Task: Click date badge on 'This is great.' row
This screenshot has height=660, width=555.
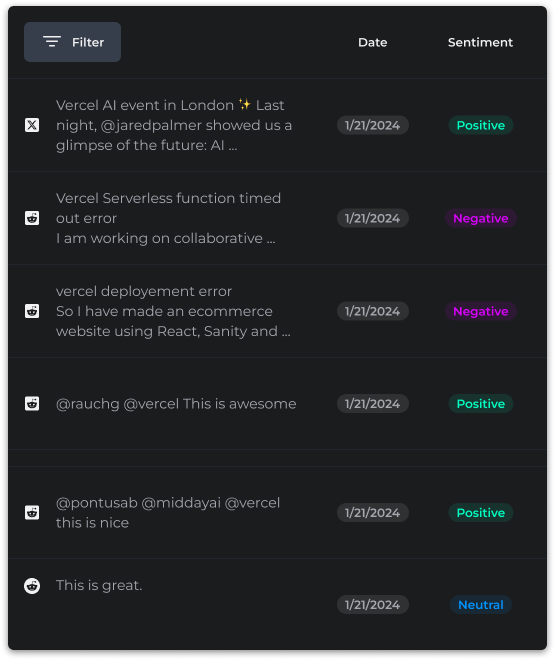Action: 372,605
